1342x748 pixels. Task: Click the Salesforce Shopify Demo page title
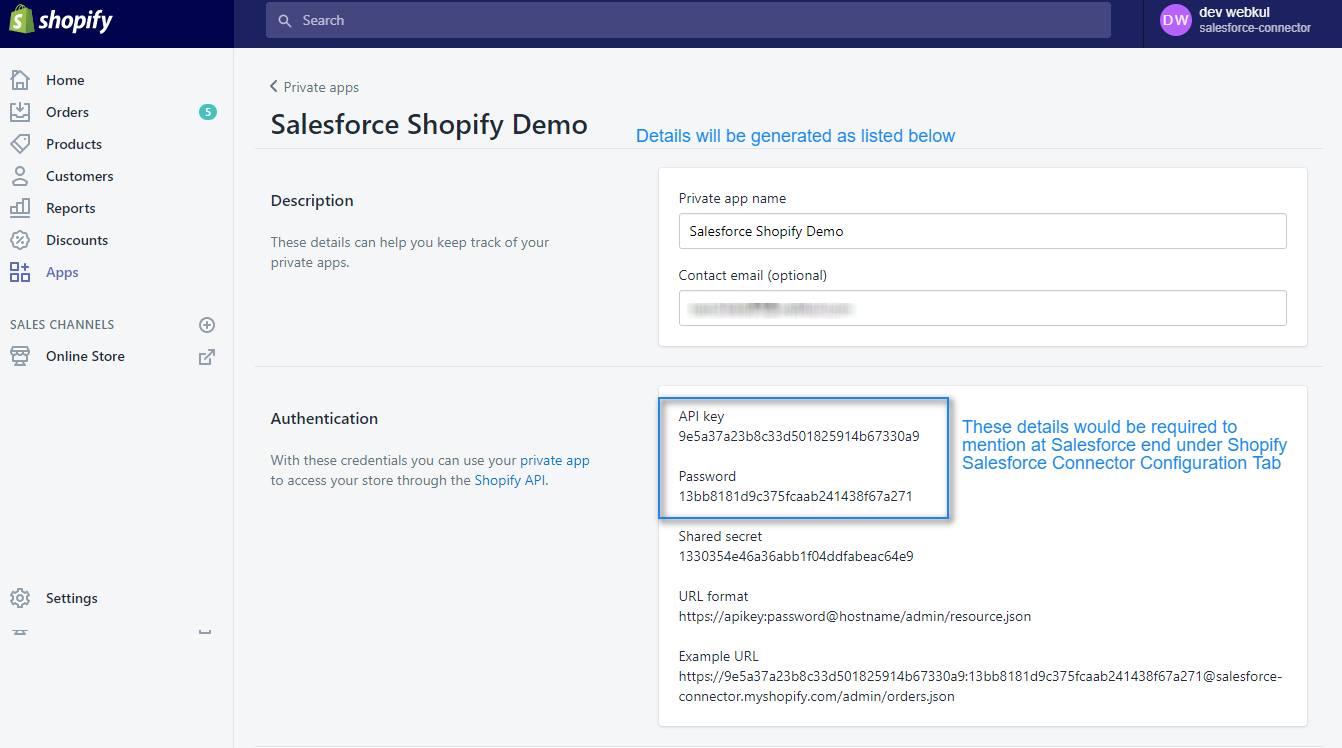click(429, 125)
